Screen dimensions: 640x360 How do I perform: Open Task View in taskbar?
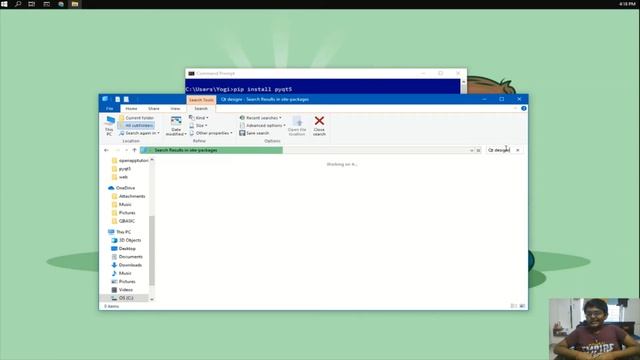32,4
